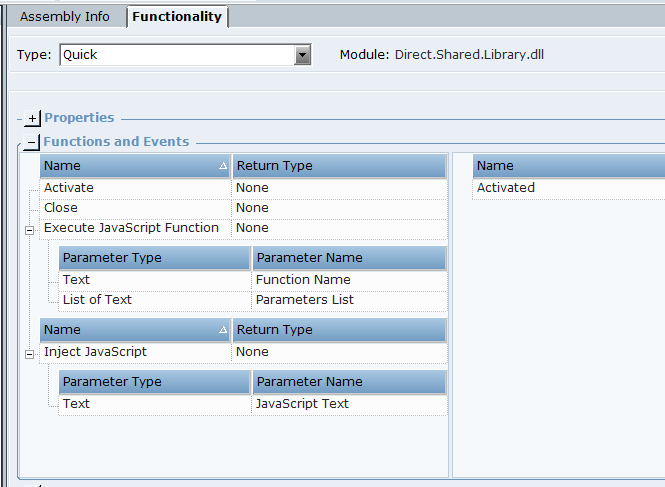Select the Functionality tab

pyautogui.click(x=177, y=17)
